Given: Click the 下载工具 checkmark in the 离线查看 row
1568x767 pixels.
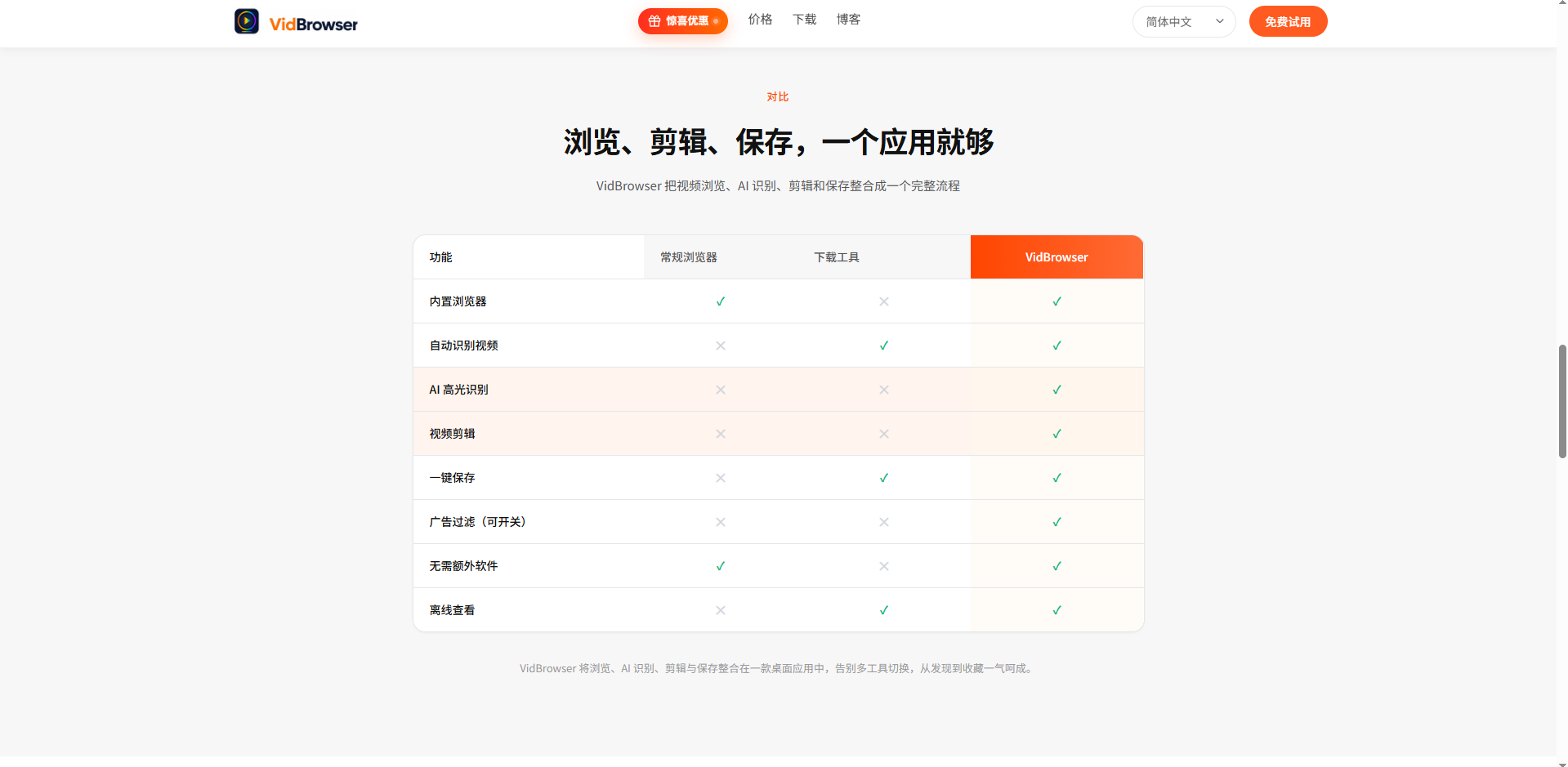Looking at the screenshot, I should (x=884, y=610).
